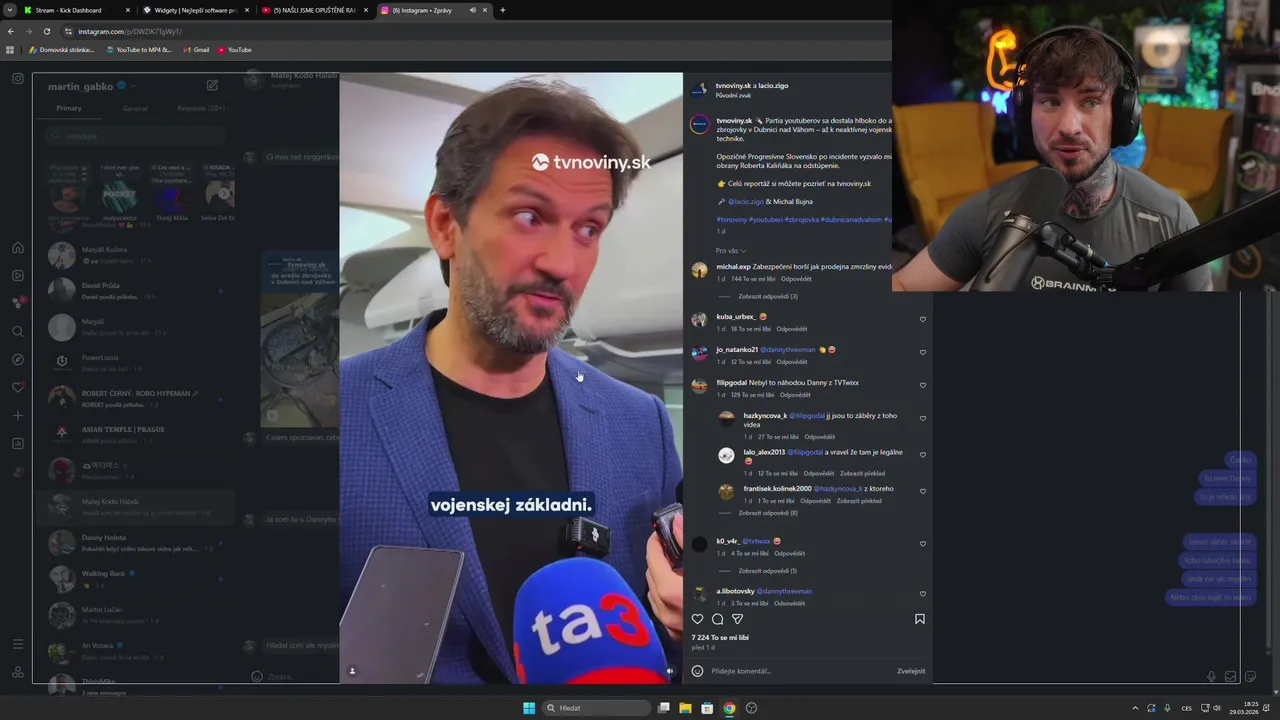Focus the Přidejte komentář input field
Screen dimensions: 1280x720
(x=800, y=671)
